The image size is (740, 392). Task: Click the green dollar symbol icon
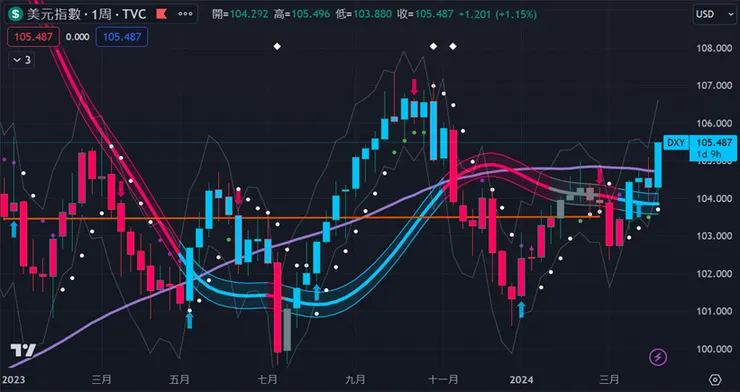[16, 14]
